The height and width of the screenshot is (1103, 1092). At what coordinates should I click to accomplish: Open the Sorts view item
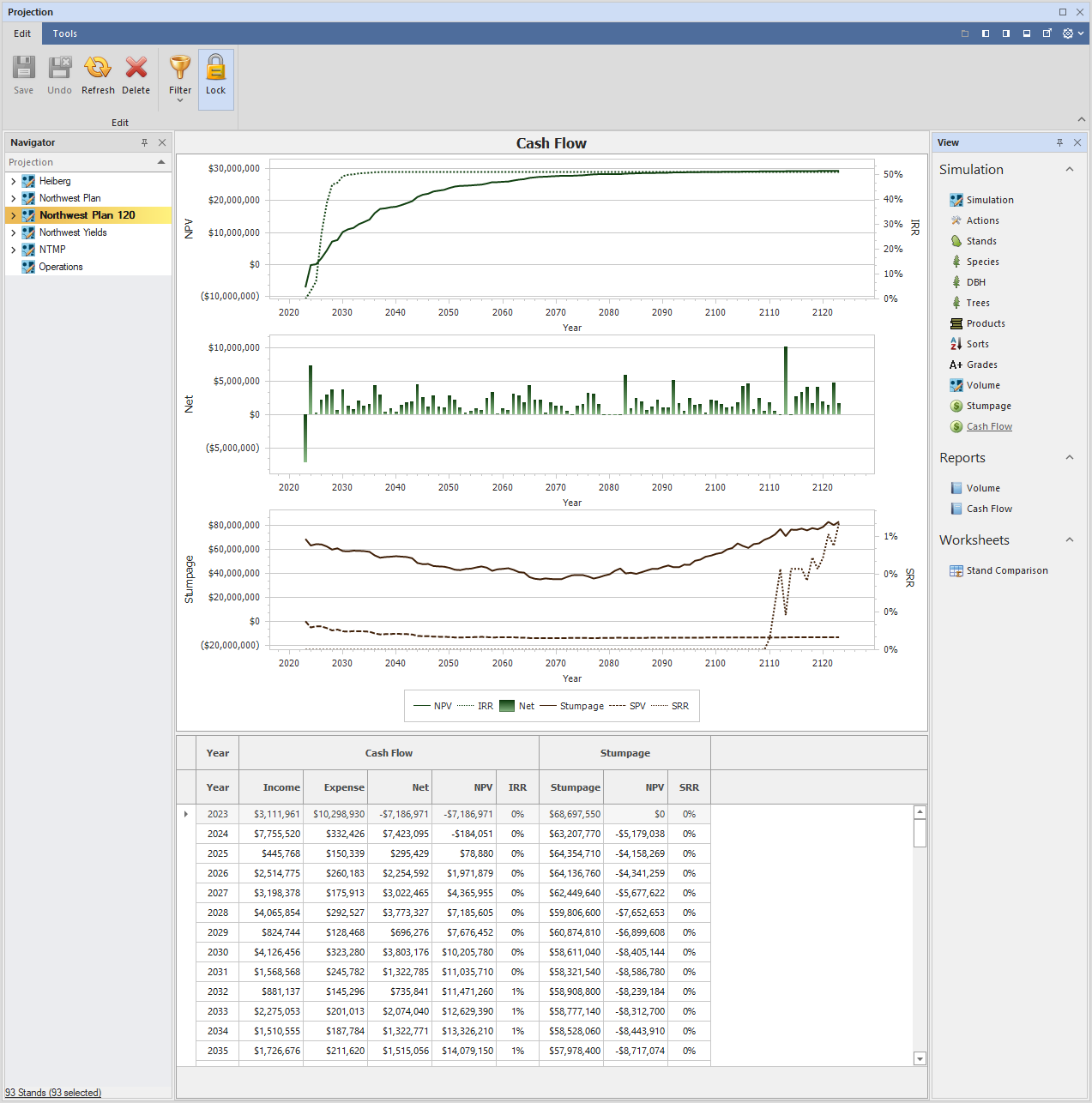pos(977,344)
